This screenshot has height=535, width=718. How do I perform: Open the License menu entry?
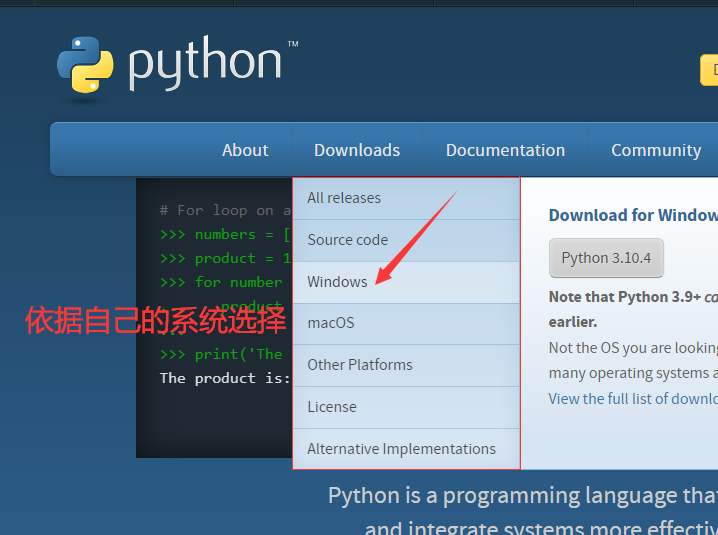click(x=406, y=407)
